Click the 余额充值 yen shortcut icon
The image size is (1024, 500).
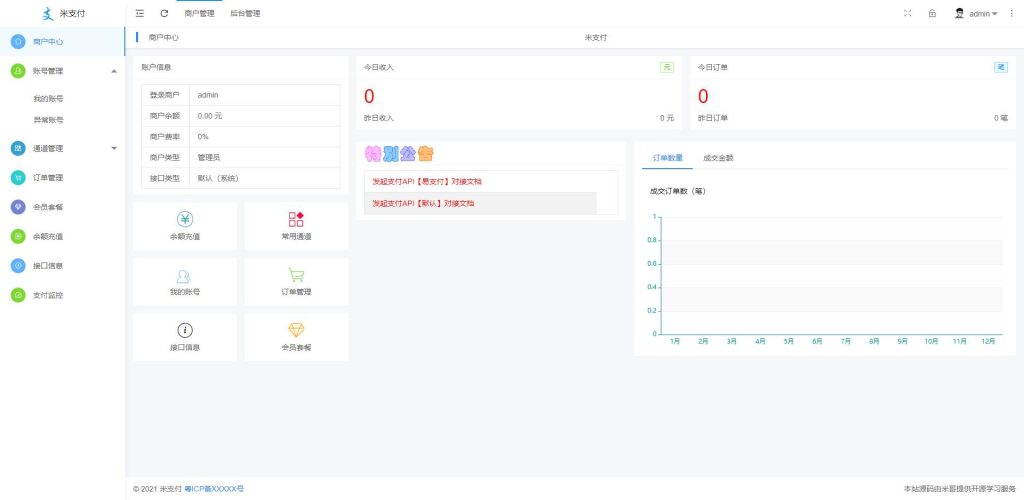click(x=185, y=220)
